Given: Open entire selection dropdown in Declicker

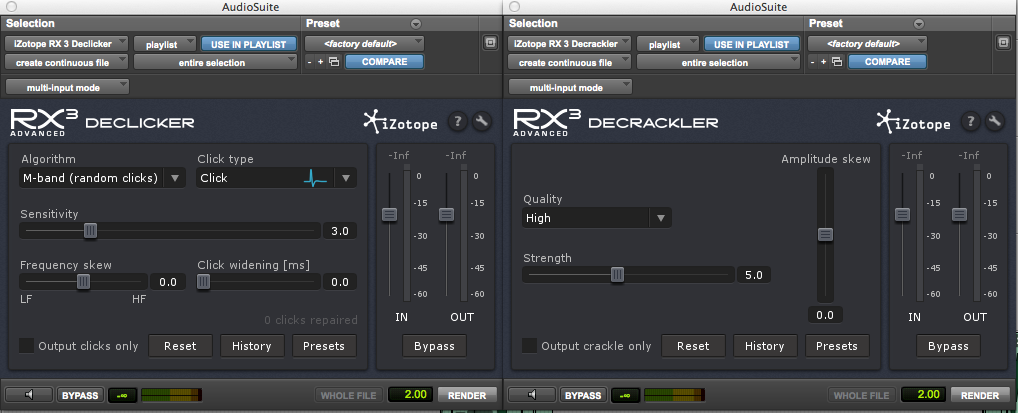Looking at the screenshot, I should 216,63.
